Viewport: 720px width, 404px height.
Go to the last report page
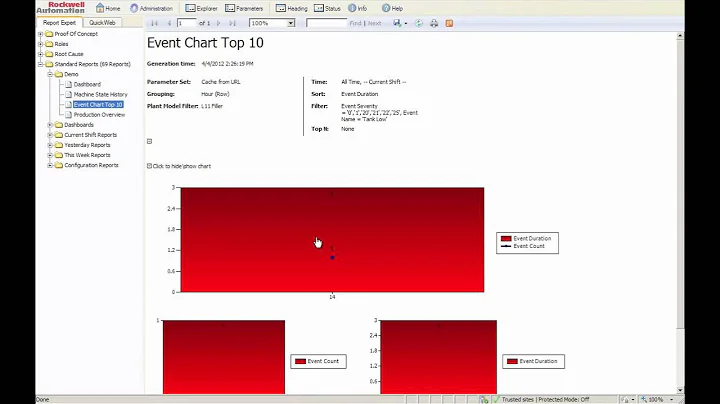click(232, 23)
